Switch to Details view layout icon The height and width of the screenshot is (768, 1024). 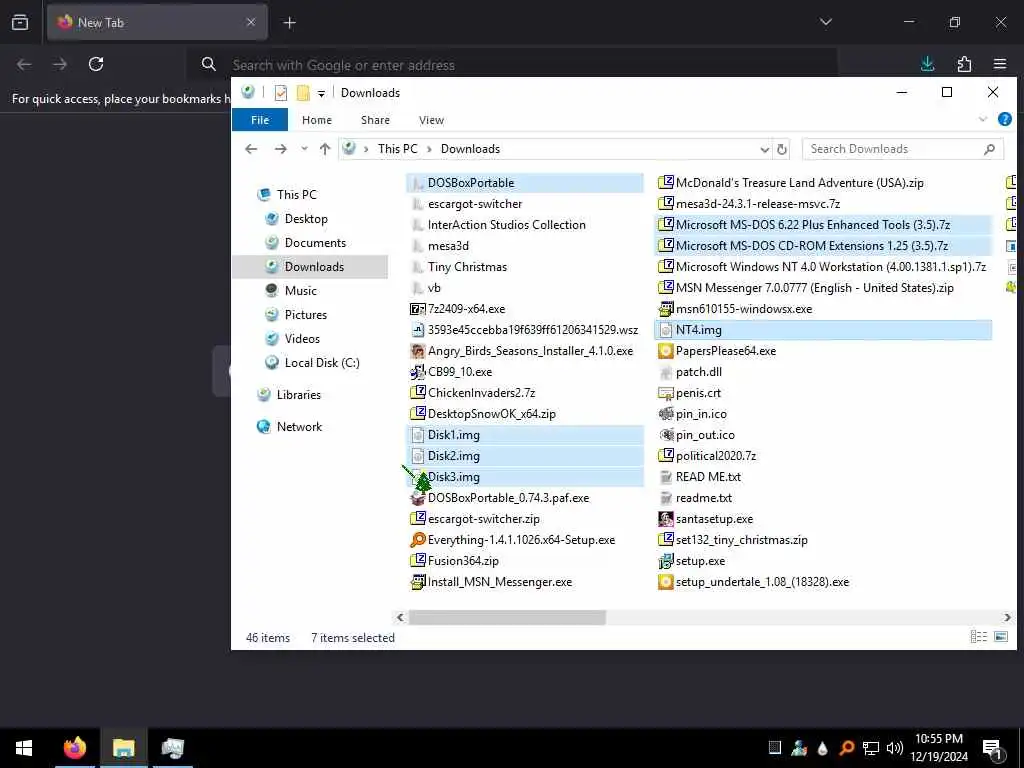(x=978, y=637)
